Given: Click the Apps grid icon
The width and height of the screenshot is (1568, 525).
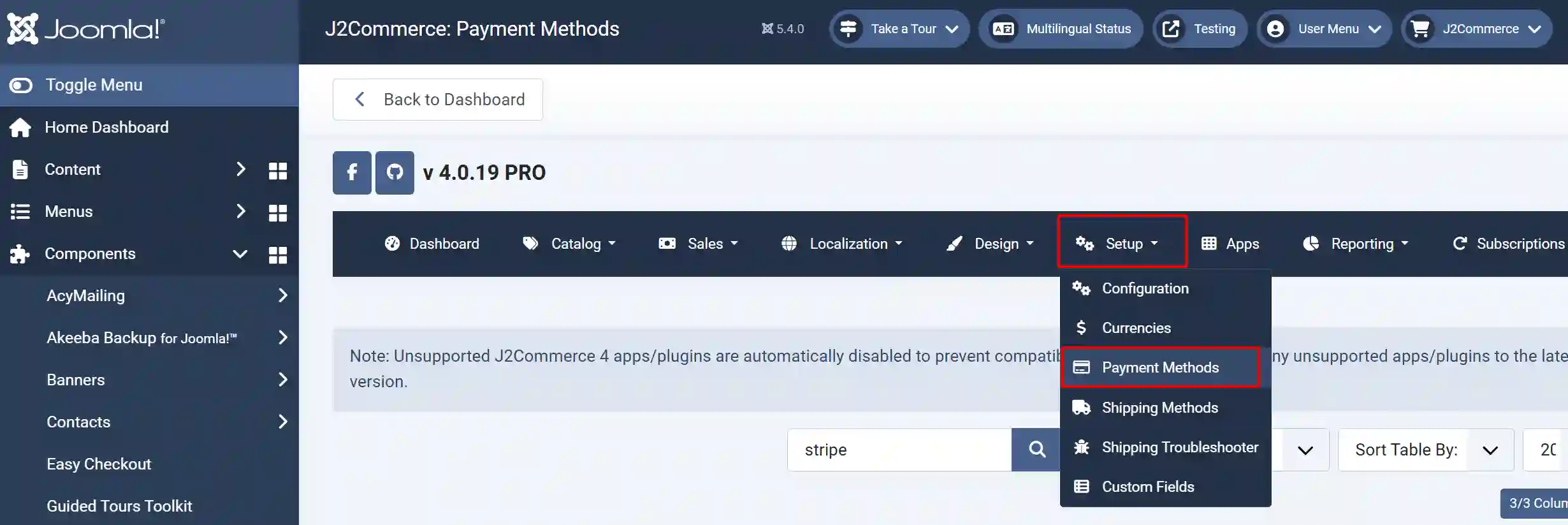Looking at the screenshot, I should (x=1209, y=244).
